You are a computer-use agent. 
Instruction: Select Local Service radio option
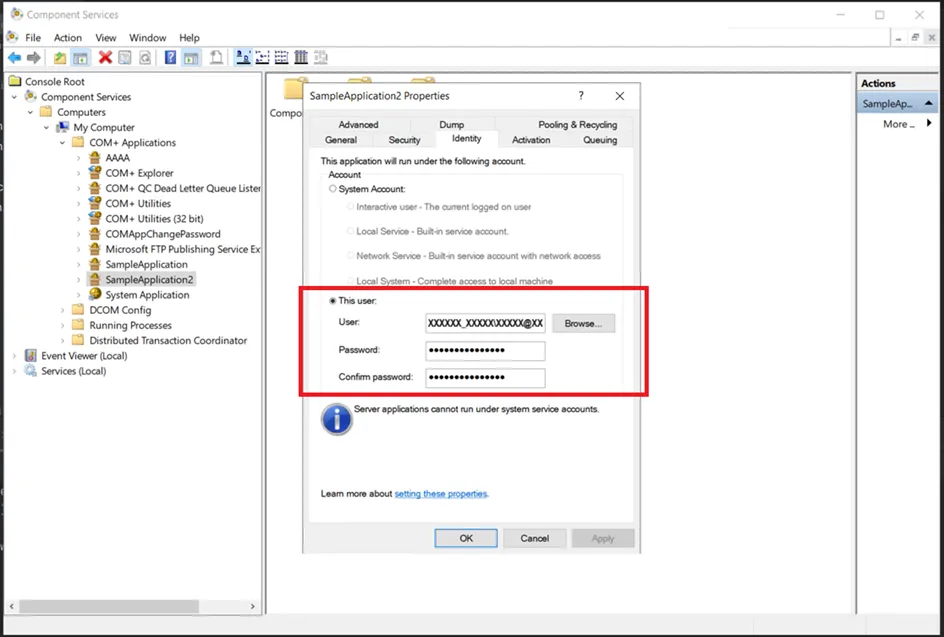[350, 231]
